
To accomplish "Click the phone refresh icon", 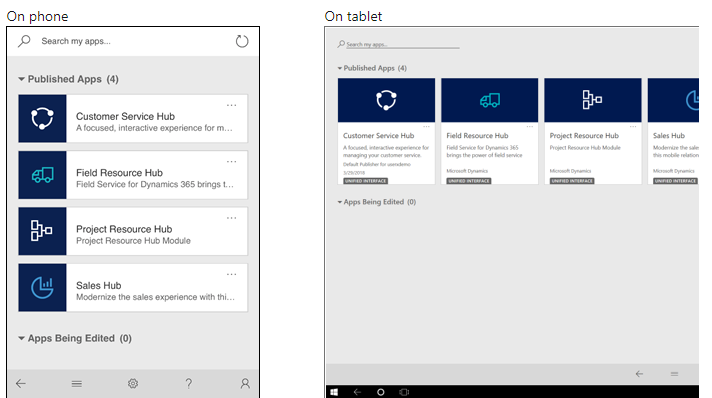I will point(242,41).
